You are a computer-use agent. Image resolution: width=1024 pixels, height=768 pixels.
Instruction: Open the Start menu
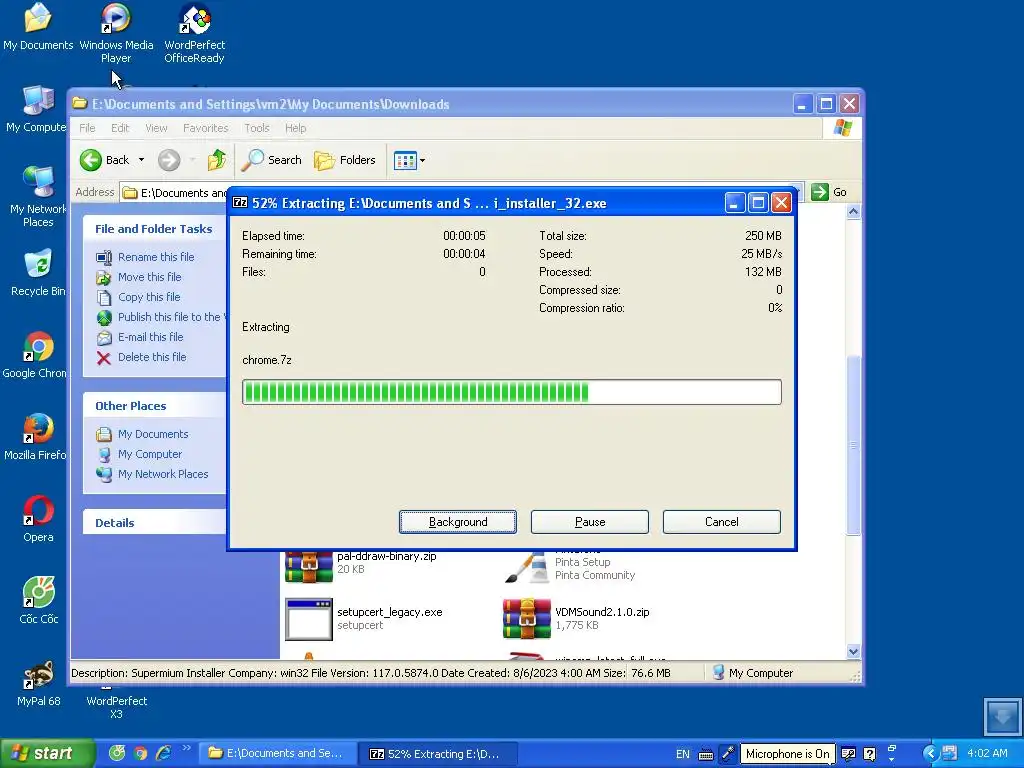46,754
